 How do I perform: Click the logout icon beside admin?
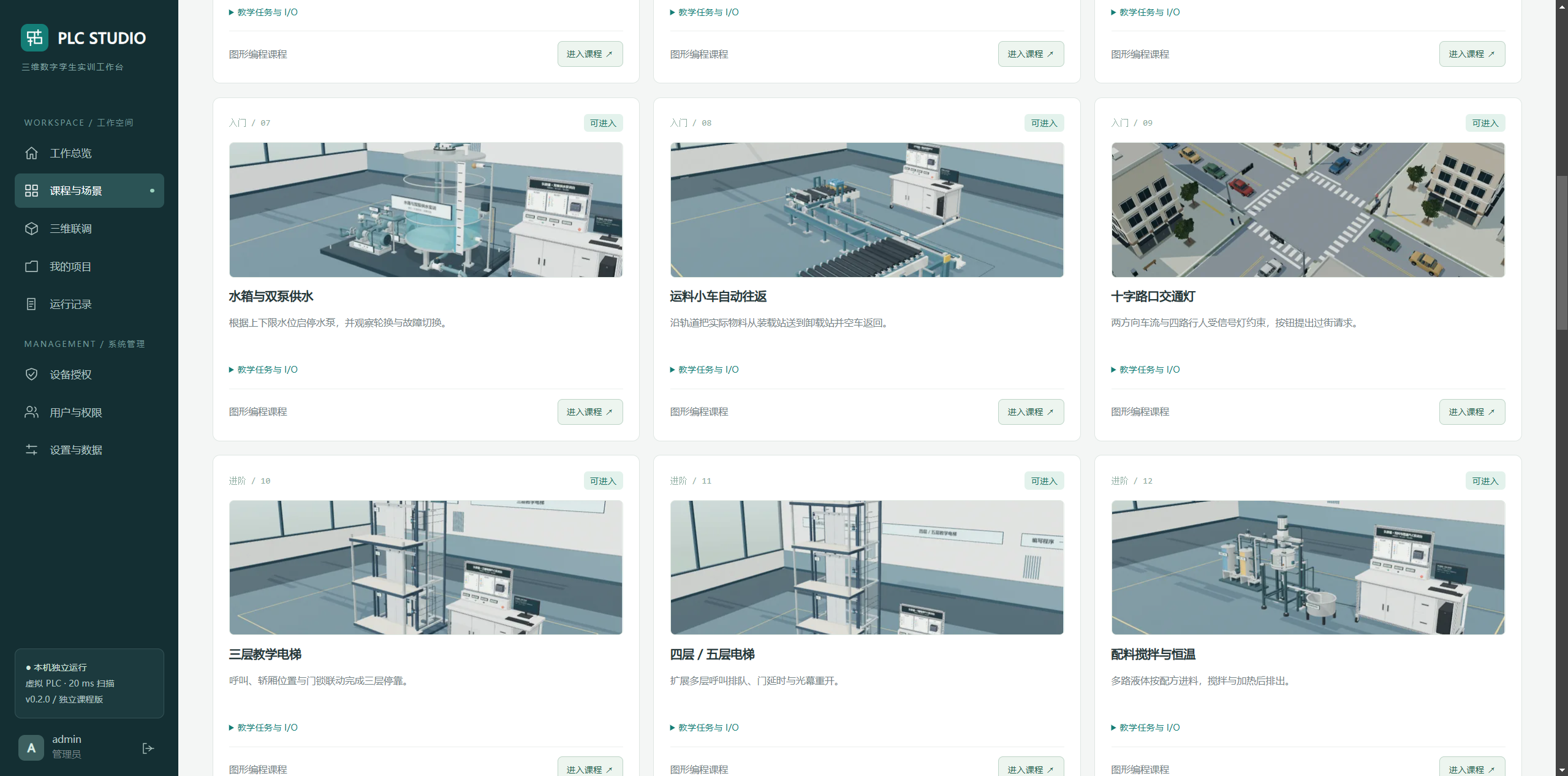(148, 748)
